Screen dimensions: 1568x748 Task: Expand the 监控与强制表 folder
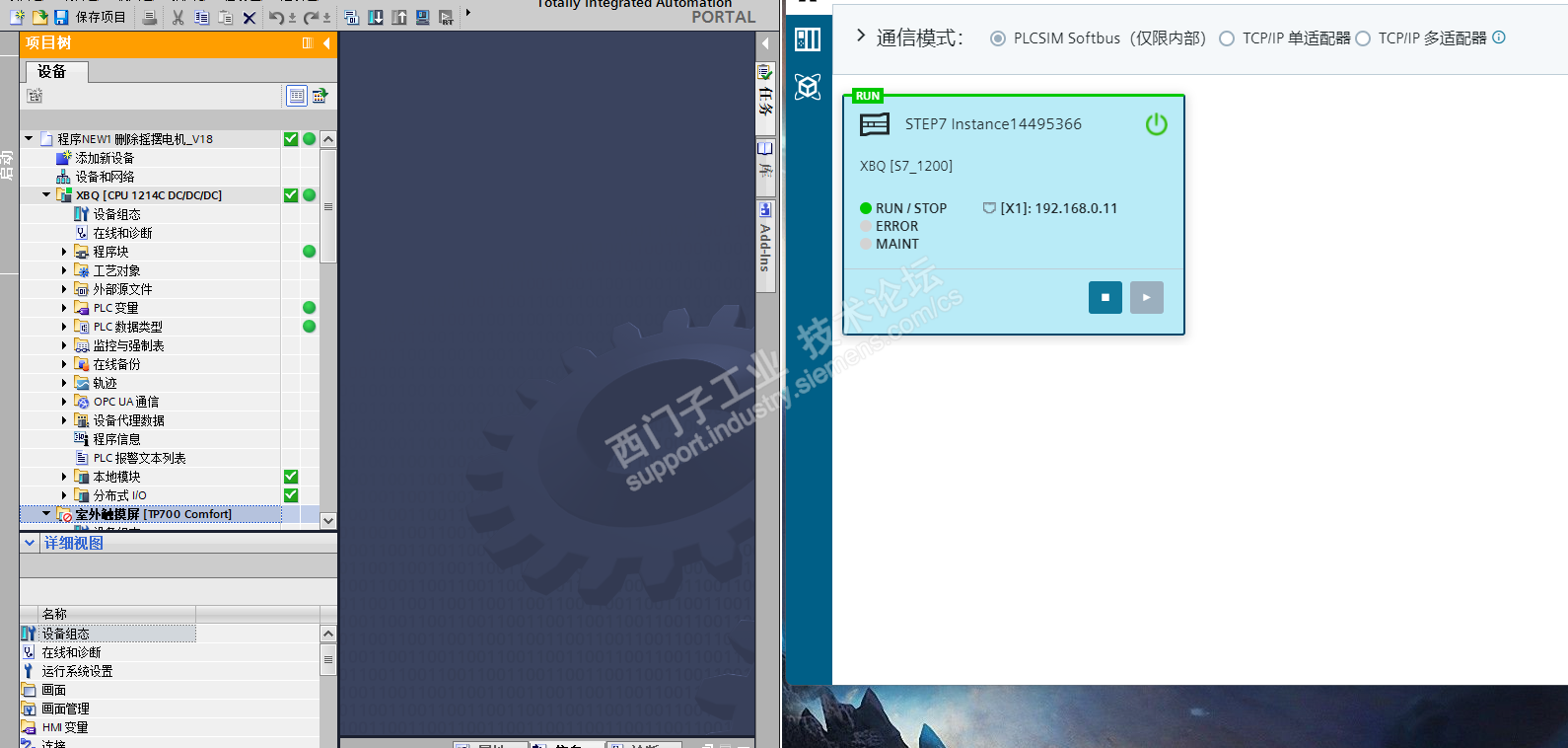point(64,345)
